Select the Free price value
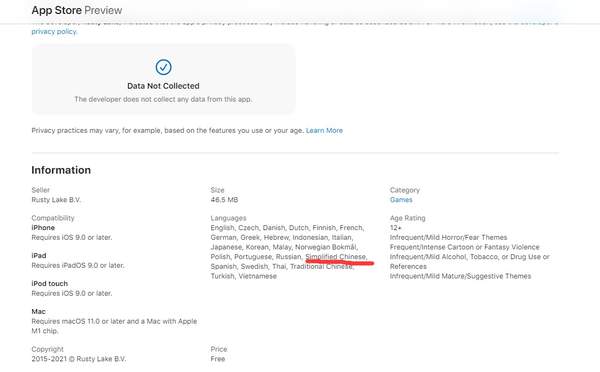Image resolution: width=600 pixels, height=372 pixels. pyautogui.click(x=218, y=359)
